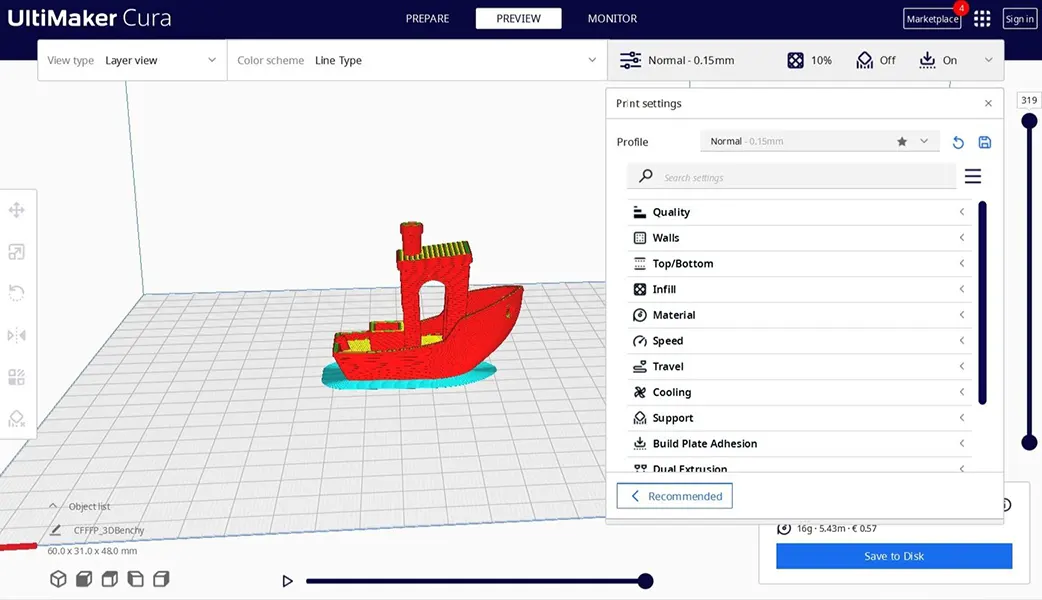1042x600 pixels.
Task: Select the Move tool in left toolbar
Action: pyautogui.click(x=16, y=210)
